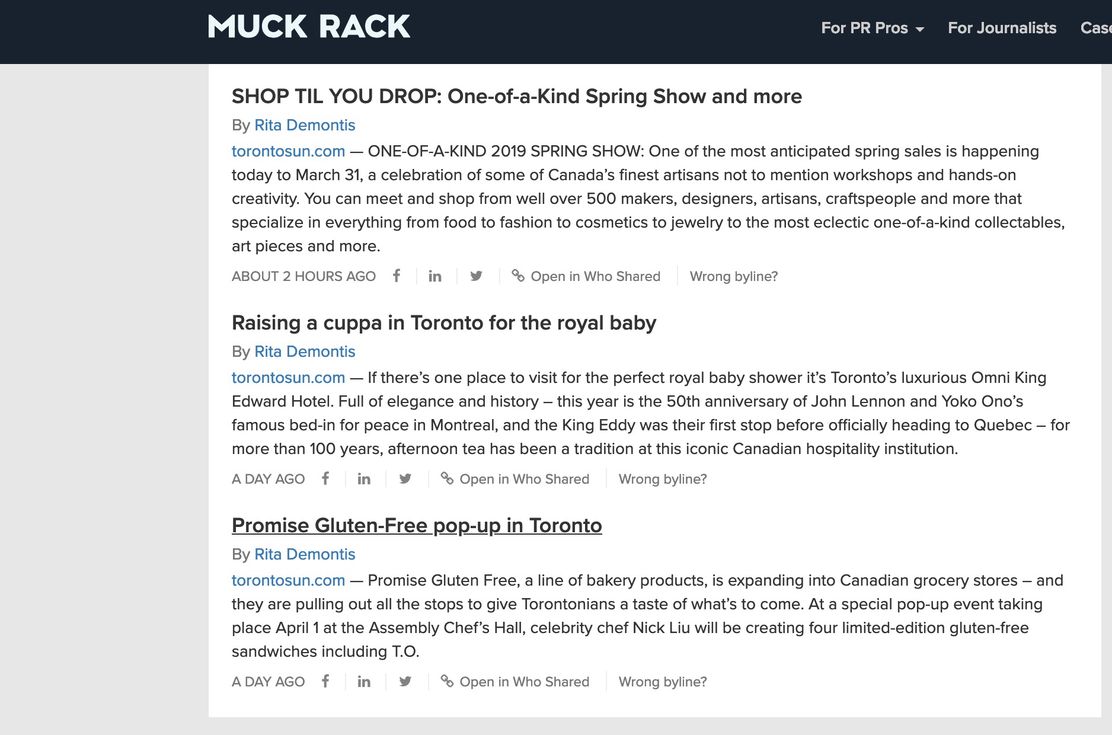The image size is (1112, 735).
Task: Open the For Journalists menu item
Action: click(1002, 28)
